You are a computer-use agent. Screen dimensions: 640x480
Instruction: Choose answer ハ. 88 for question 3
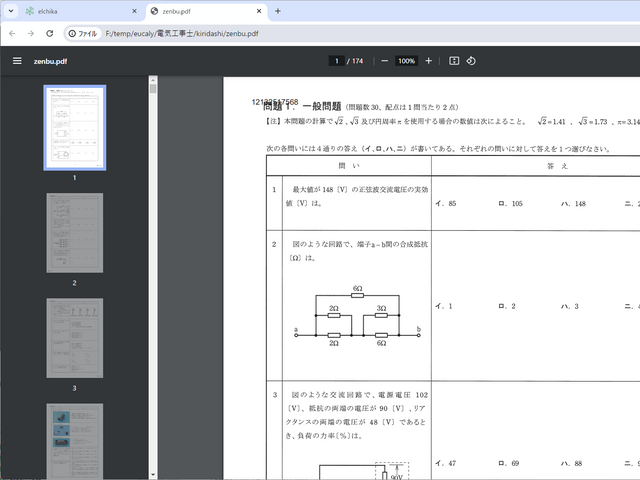click(x=572, y=463)
